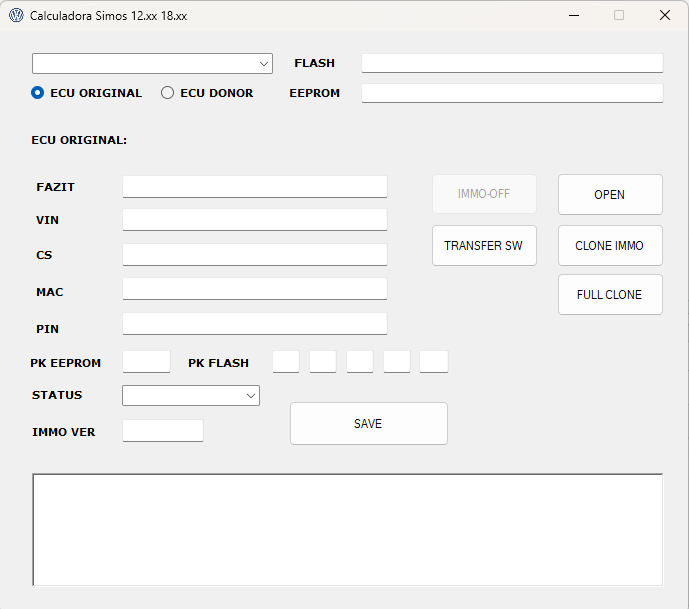This screenshot has height=609, width=689.
Task: Expand the top-left ECU type dropdown
Action: click(152, 64)
